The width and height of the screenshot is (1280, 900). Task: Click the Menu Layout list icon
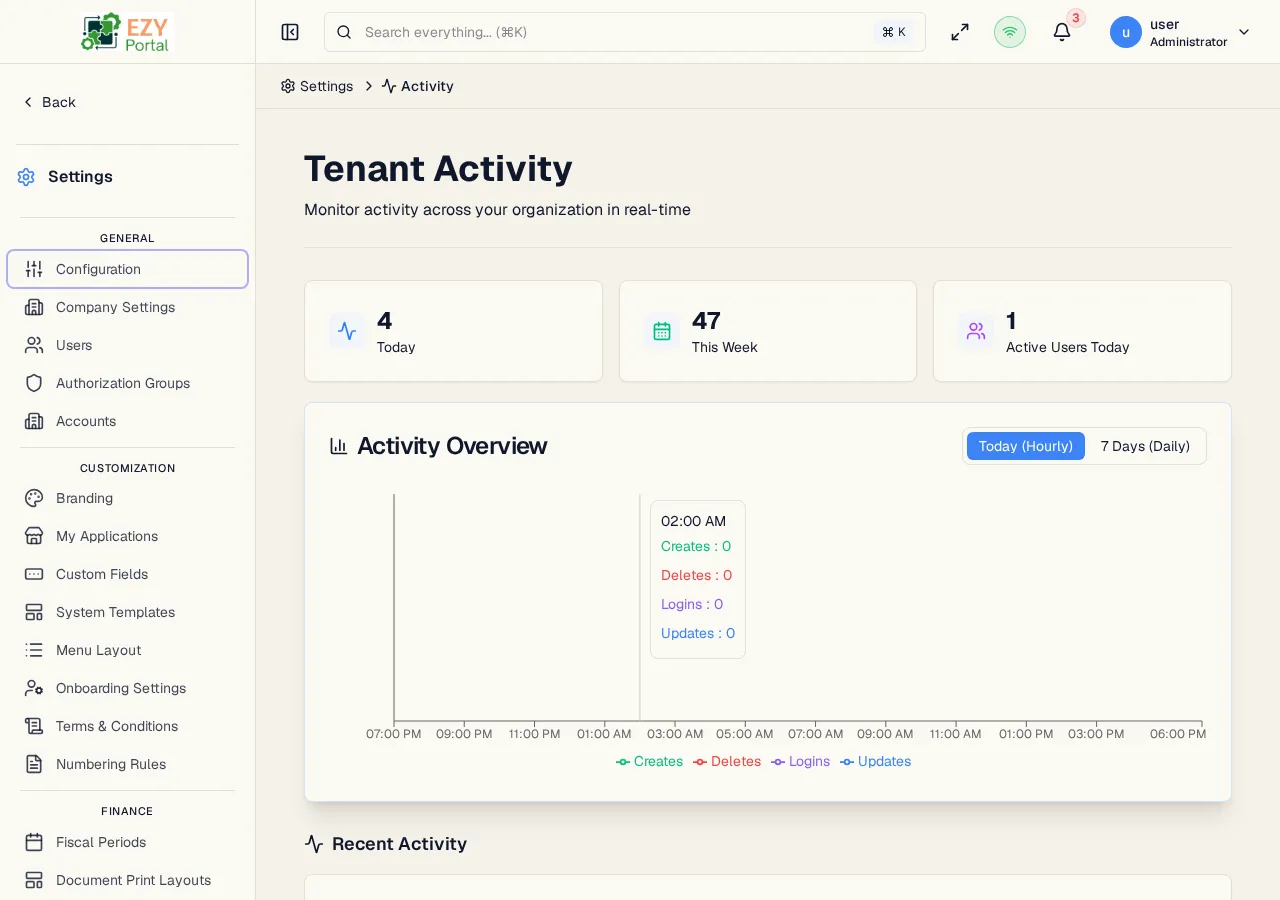pos(34,650)
